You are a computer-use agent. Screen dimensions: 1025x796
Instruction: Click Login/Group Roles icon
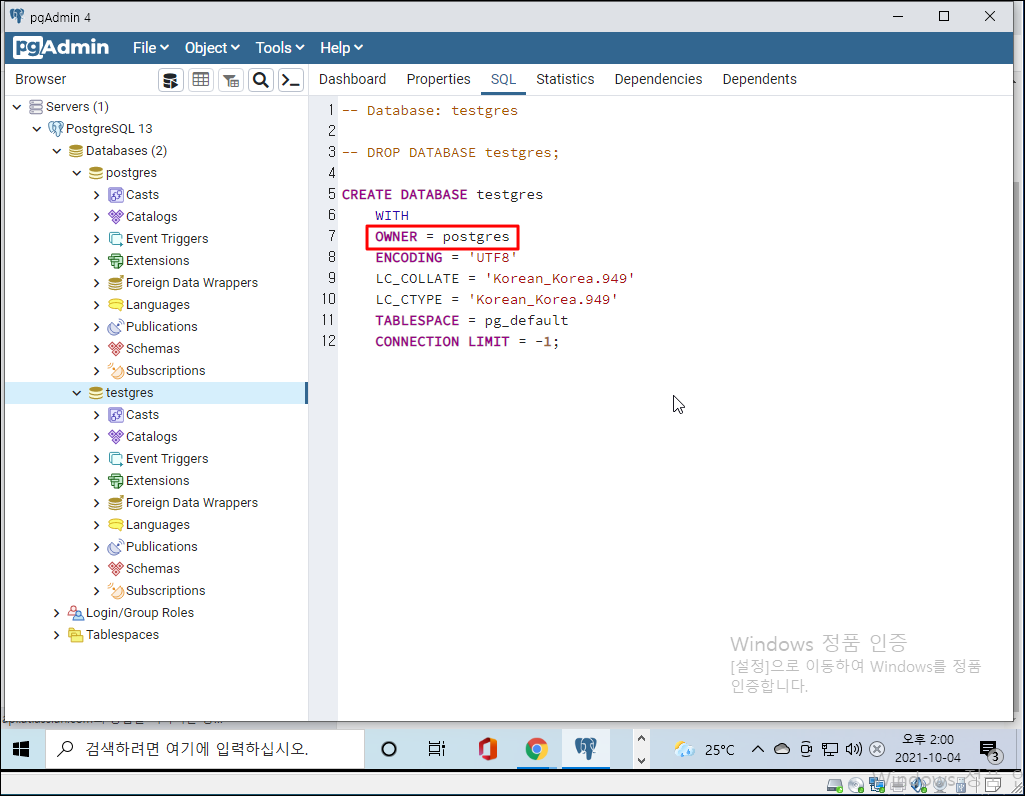tap(76, 613)
